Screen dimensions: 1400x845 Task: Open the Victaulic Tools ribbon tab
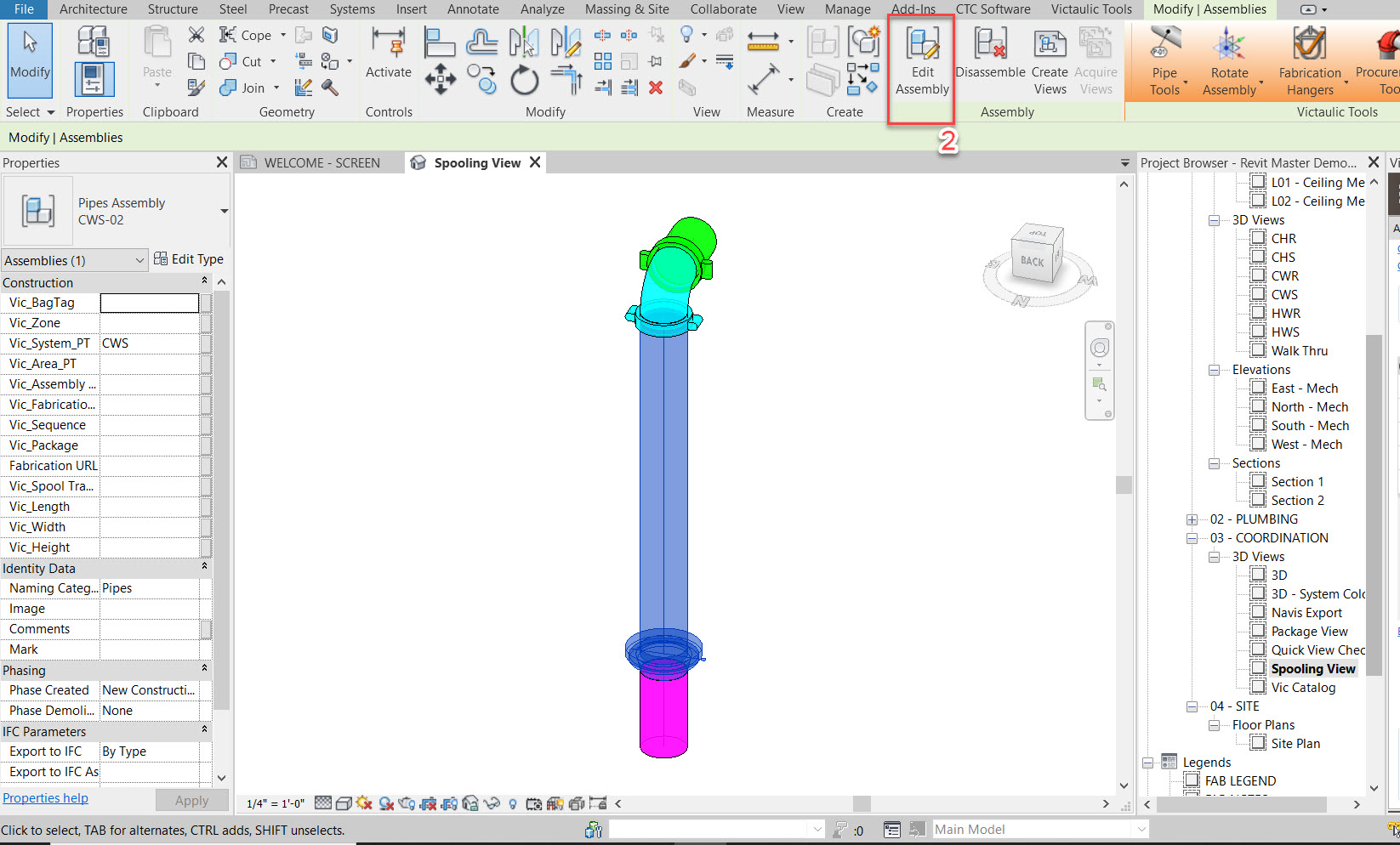[1090, 9]
